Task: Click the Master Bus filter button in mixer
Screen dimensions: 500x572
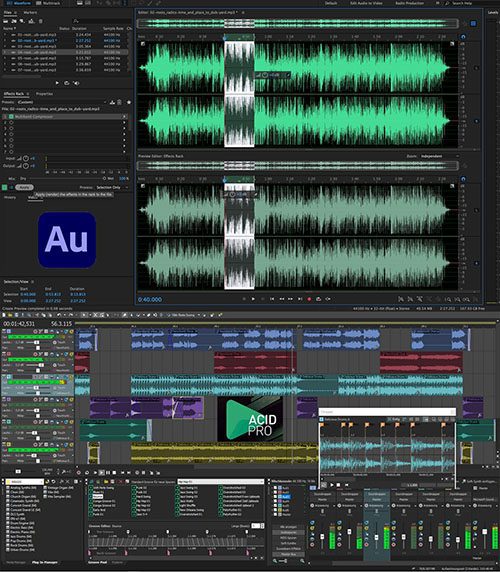Action: pyautogui.click(x=288, y=554)
